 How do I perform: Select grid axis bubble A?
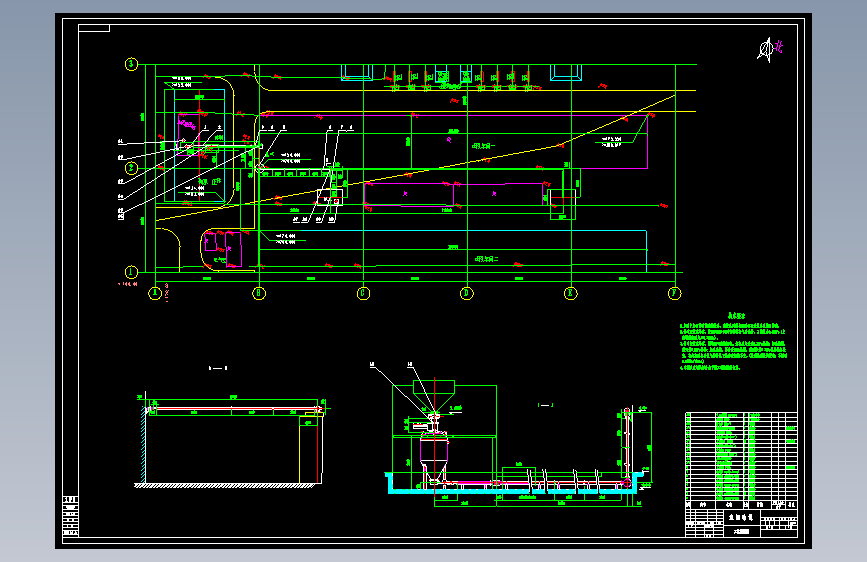155,293
